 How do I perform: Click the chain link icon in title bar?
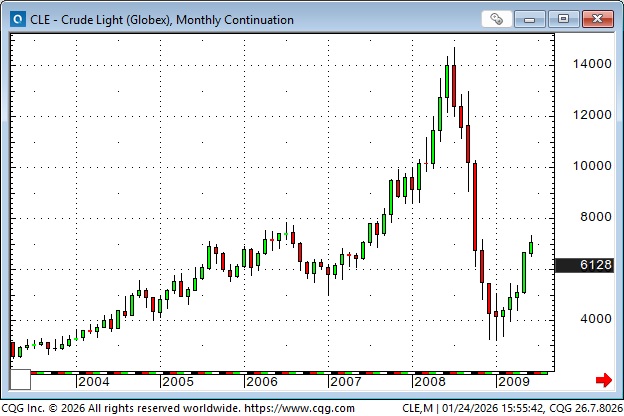[x=497, y=19]
